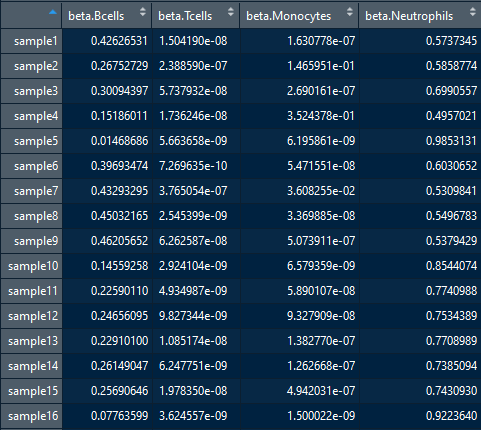Select the beta.Monocytes column header
Viewport: 481px width, 430px height.
299,16
